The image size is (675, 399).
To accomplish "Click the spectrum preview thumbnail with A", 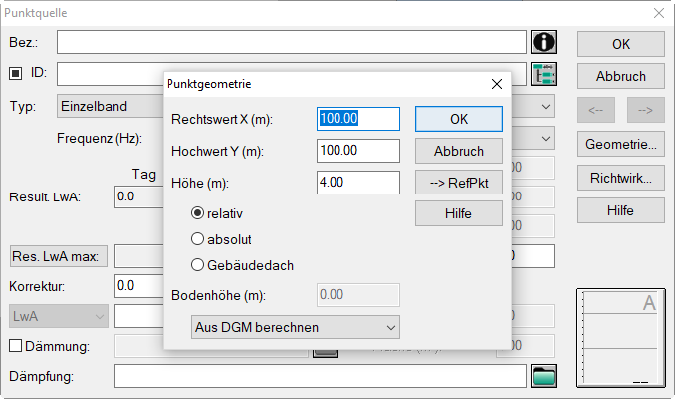I will coord(621,338).
